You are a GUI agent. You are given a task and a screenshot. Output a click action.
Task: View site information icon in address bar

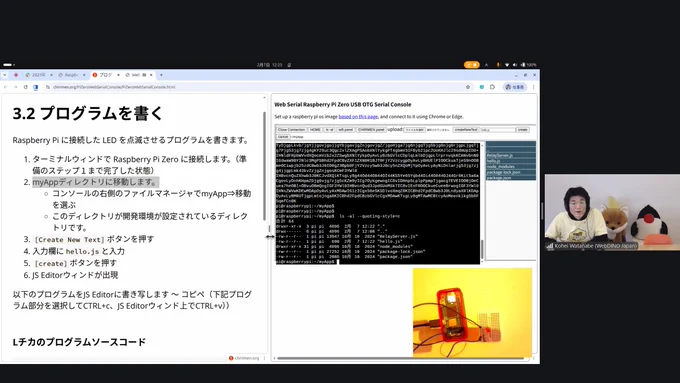pos(48,87)
